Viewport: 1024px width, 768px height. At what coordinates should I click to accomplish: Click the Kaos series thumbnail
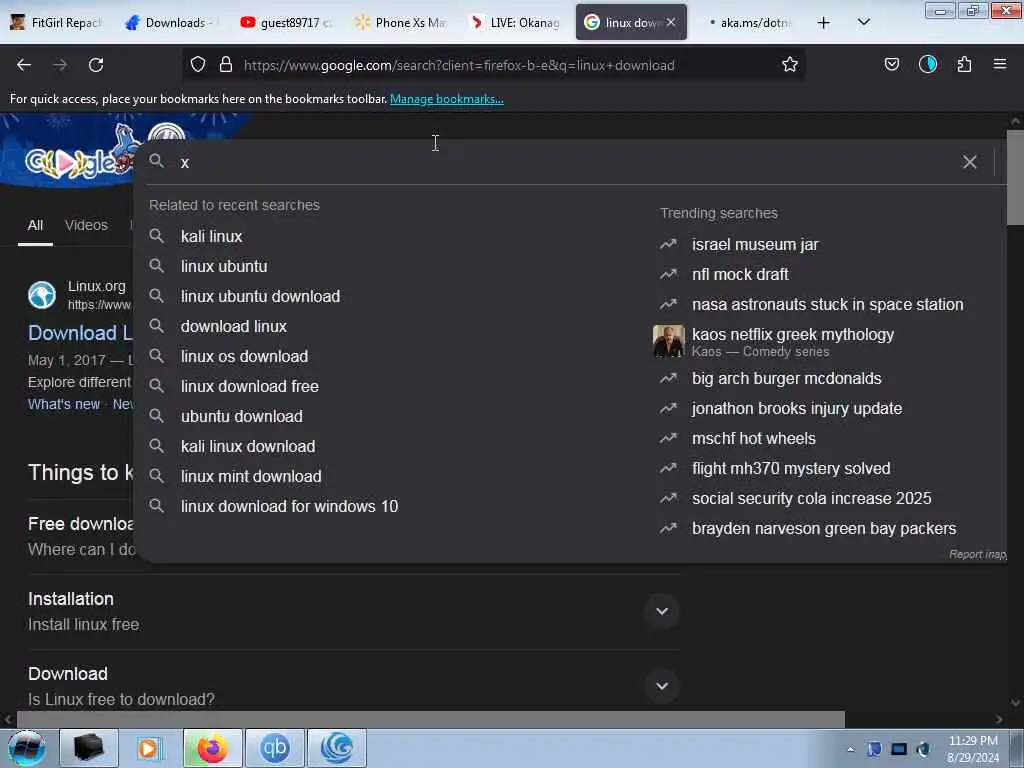[669, 342]
